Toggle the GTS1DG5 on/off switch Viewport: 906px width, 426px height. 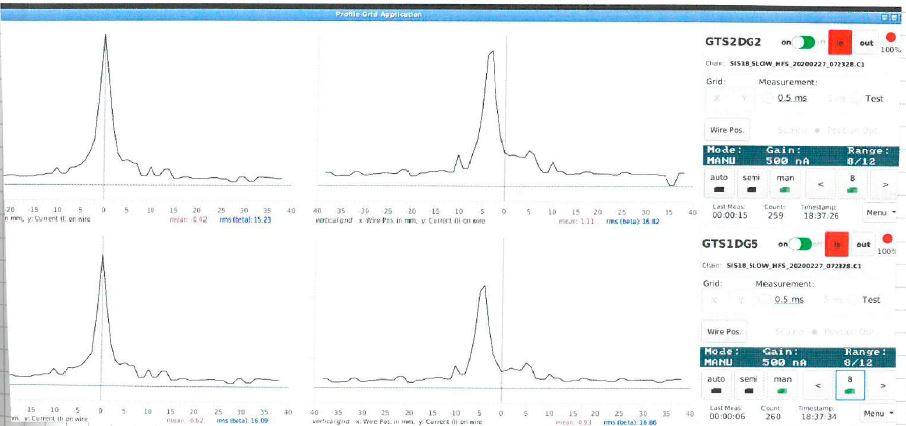click(x=804, y=244)
